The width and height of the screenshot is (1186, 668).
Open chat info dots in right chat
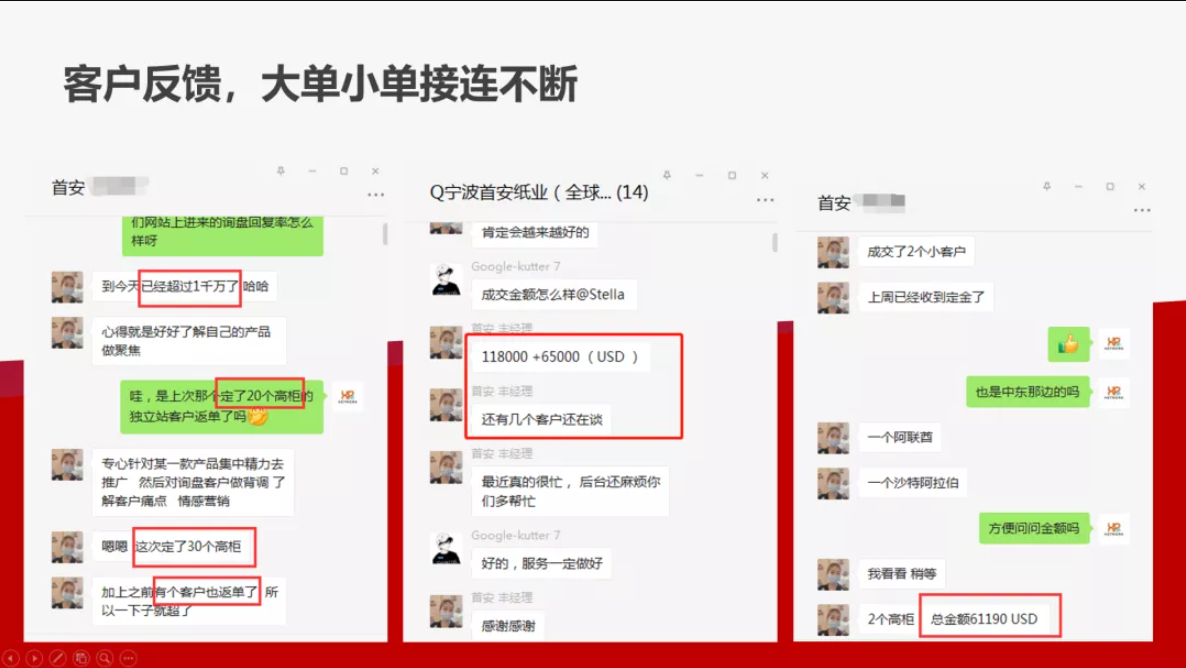point(1141,210)
